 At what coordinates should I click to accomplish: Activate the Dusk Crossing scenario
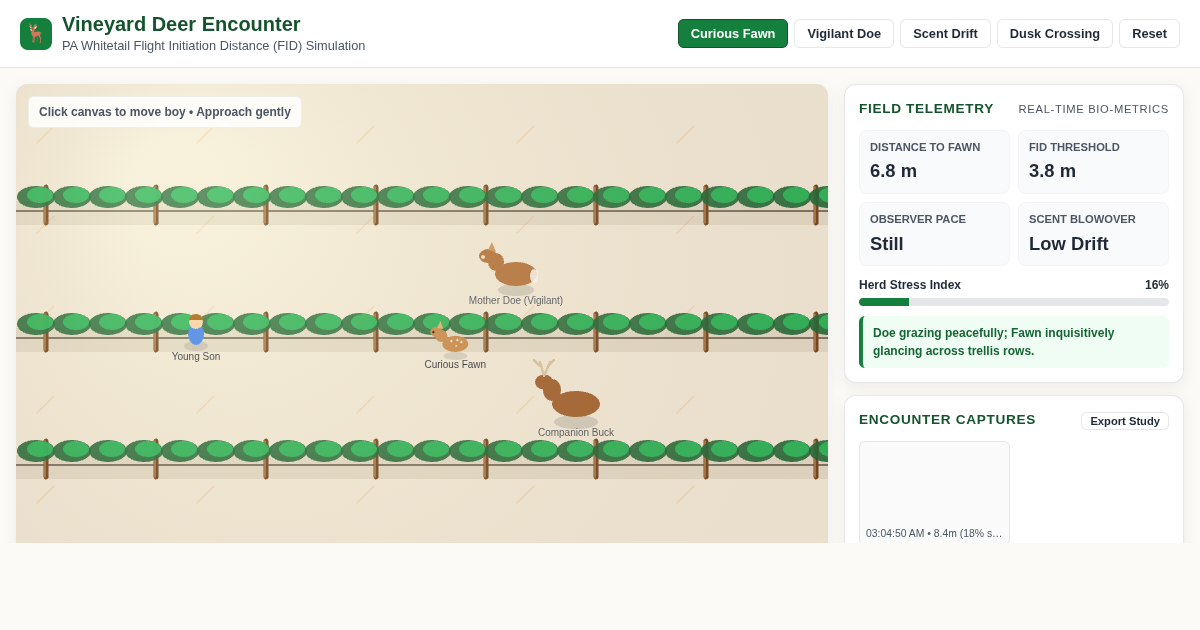coord(1055,33)
